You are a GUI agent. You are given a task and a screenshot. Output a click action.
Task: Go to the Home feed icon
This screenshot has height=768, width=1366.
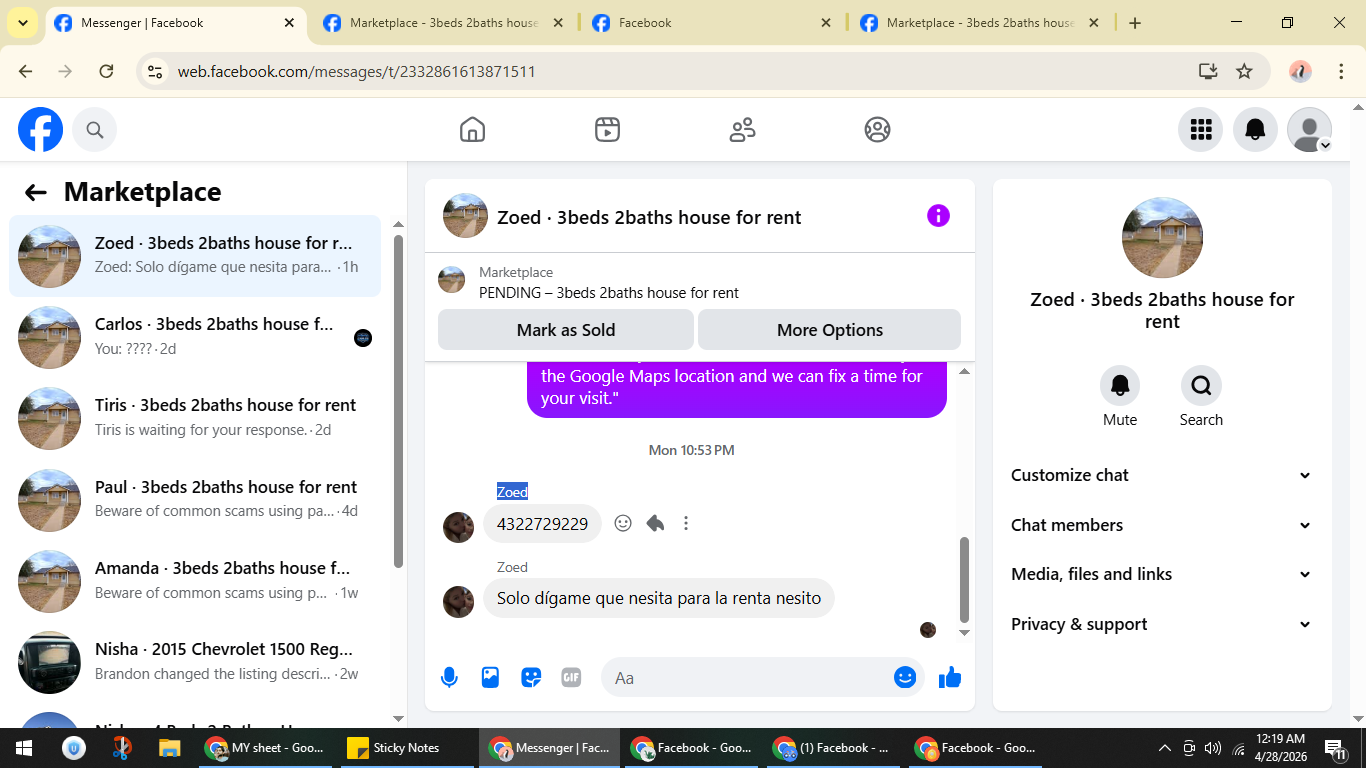pos(472,130)
